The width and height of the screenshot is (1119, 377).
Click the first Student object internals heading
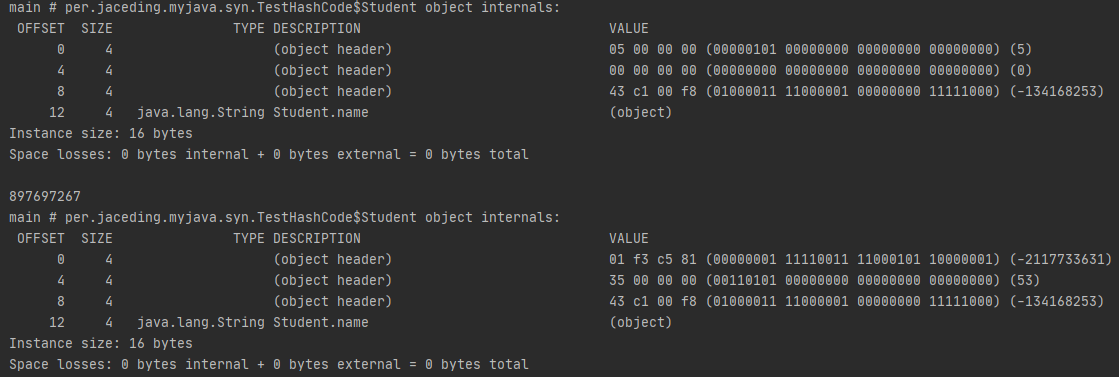pos(285,8)
